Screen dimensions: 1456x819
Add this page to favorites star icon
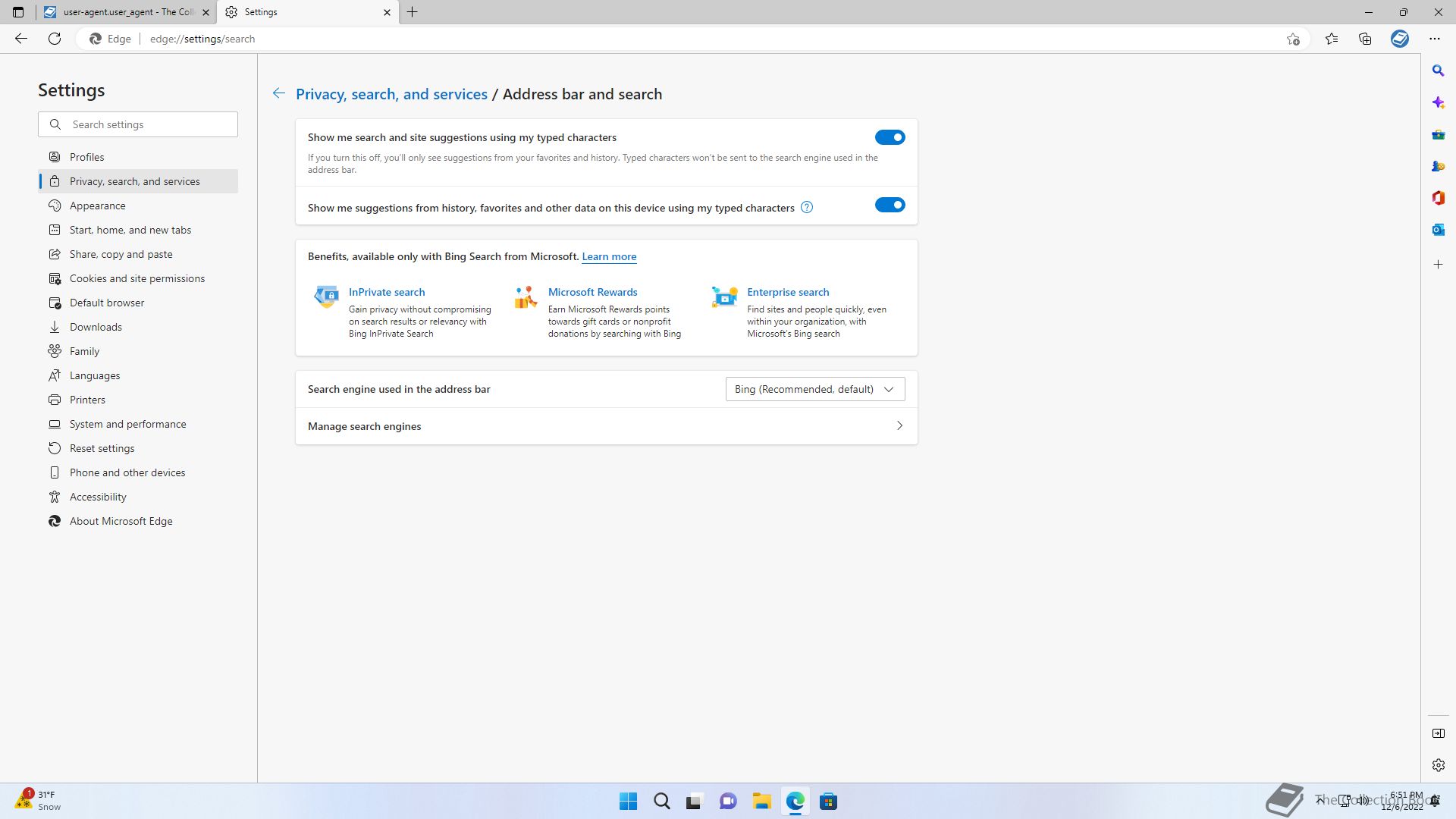click(x=1293, y=39)
